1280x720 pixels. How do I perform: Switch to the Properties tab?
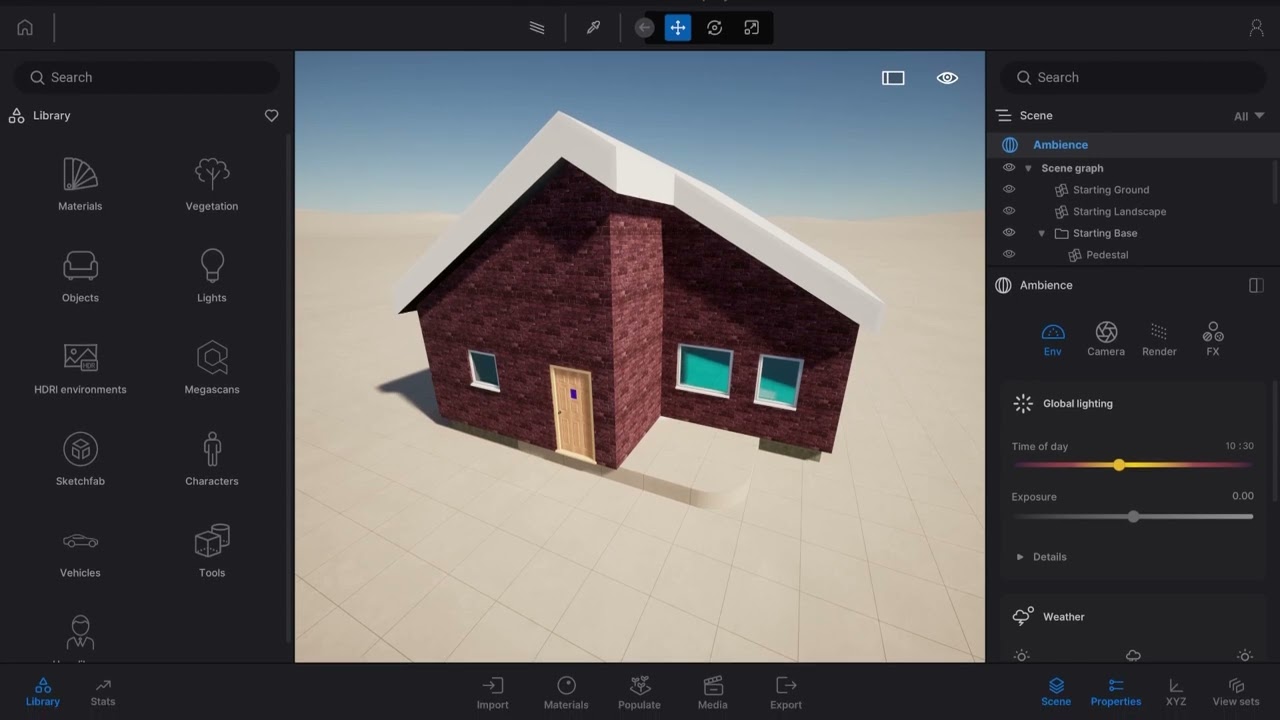pos(1116,692)
